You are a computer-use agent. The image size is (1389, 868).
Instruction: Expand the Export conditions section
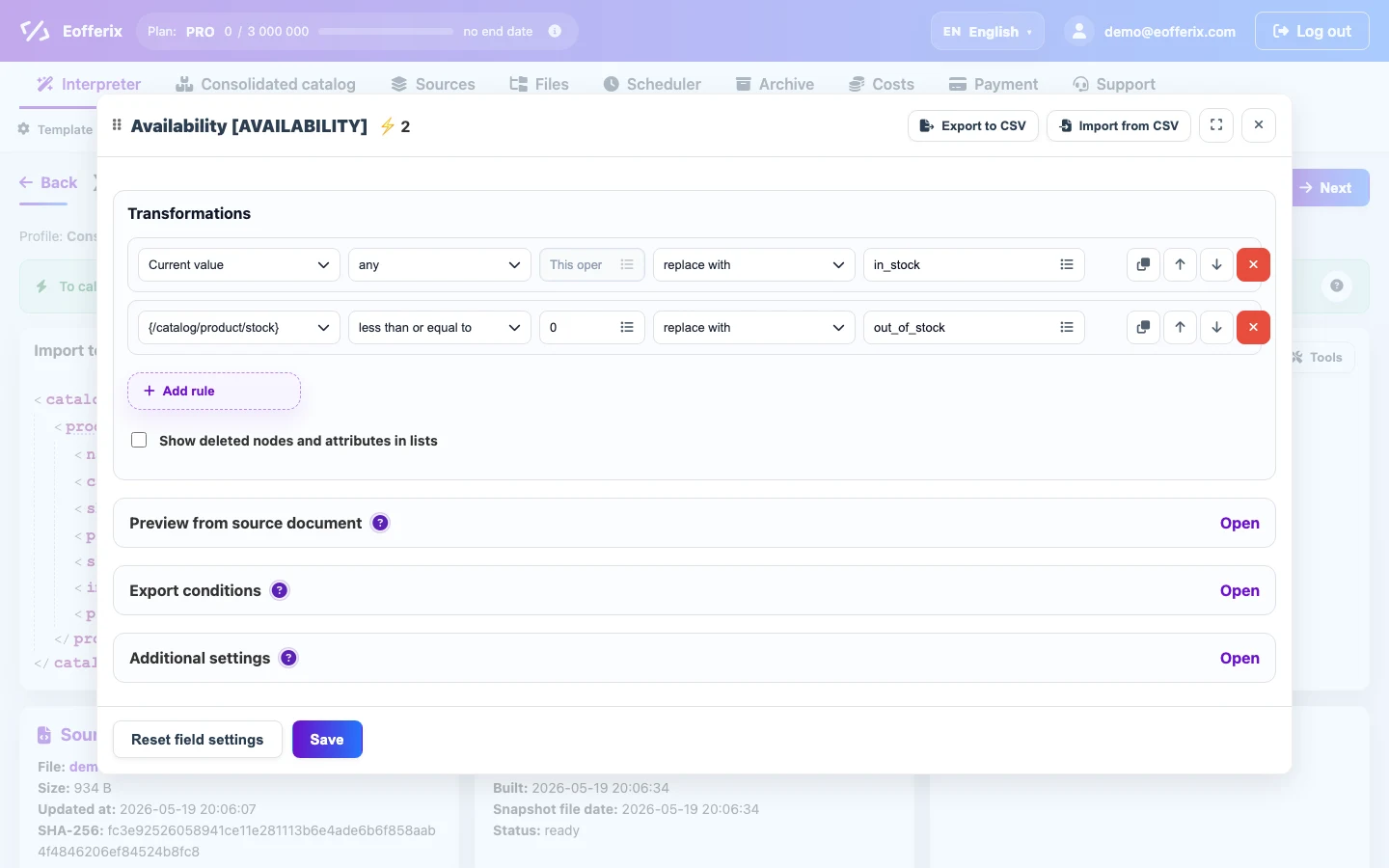coord(1239,590)
